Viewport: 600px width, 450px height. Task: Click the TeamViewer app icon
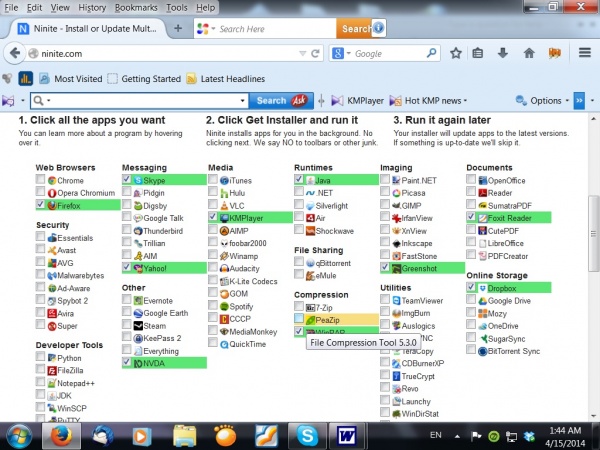[x=396, y=300]
